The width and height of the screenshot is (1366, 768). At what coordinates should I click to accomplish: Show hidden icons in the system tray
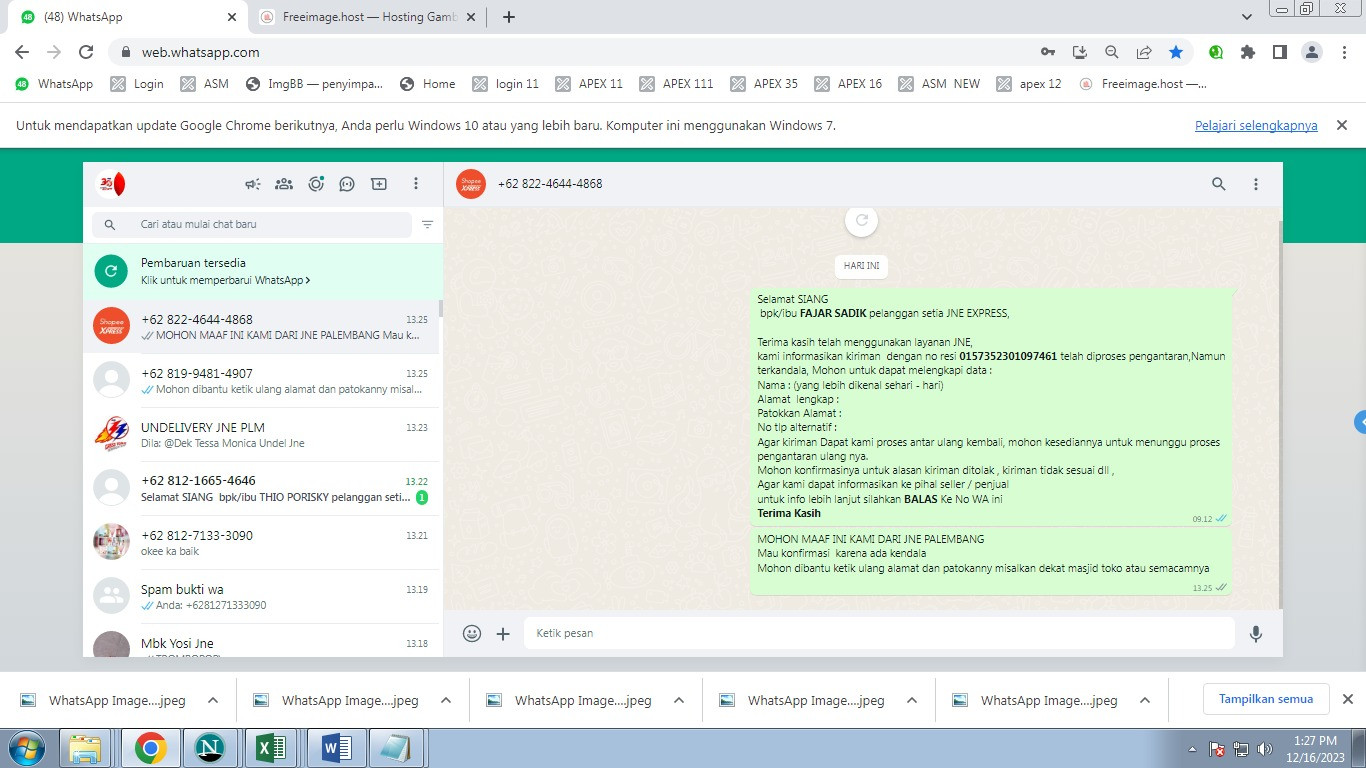pyautogui.click(x=1192, y=749)
